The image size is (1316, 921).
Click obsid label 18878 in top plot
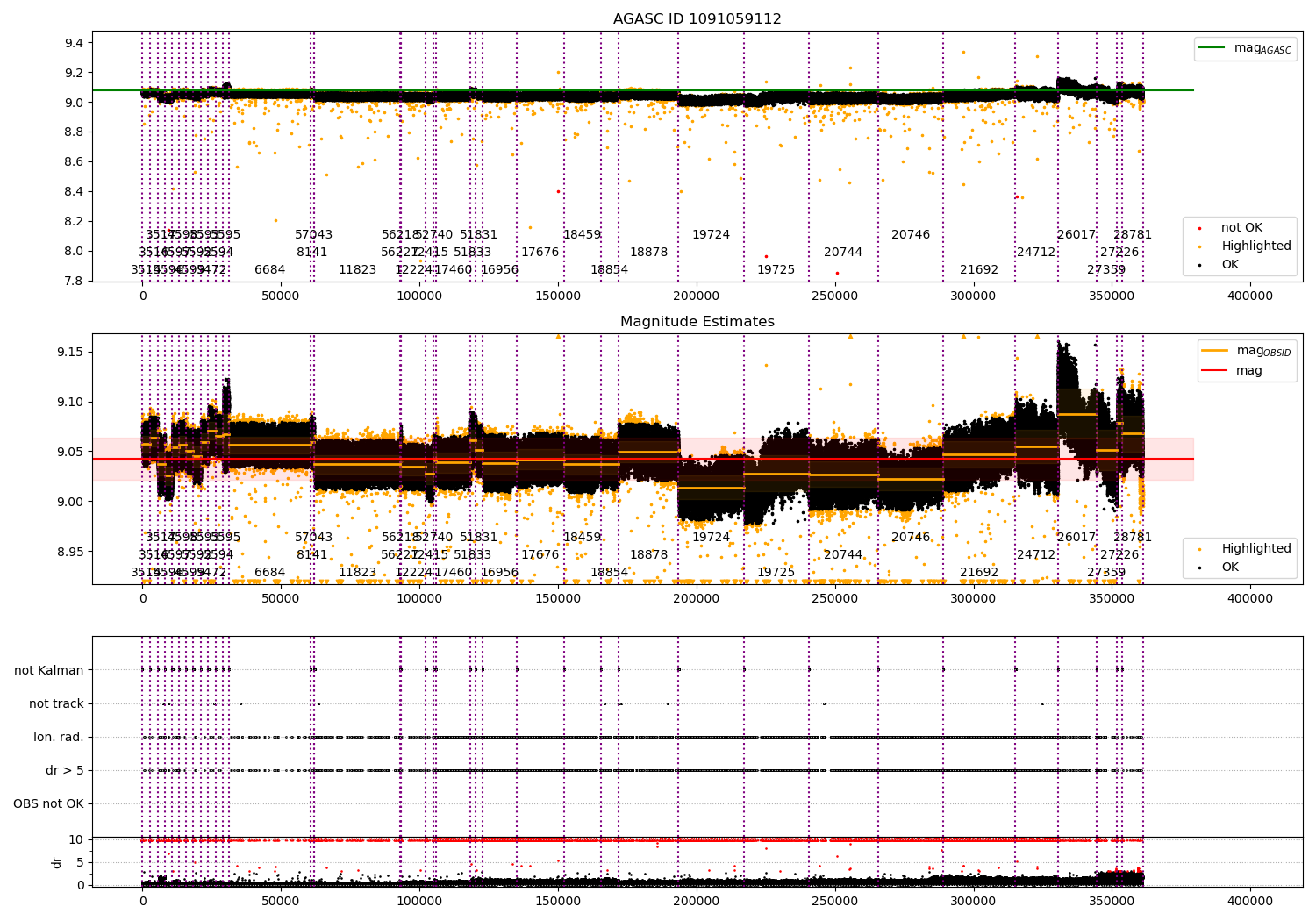648,252
